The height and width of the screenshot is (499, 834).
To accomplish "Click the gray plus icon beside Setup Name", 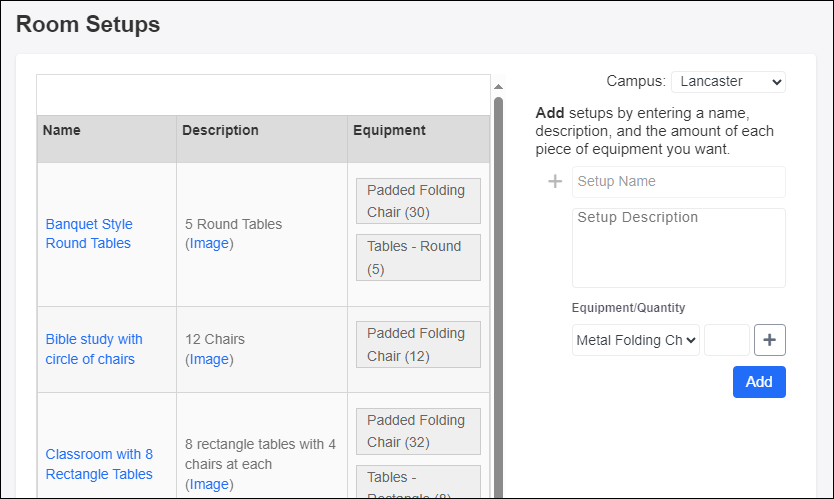I will click(x=556, y=182).
